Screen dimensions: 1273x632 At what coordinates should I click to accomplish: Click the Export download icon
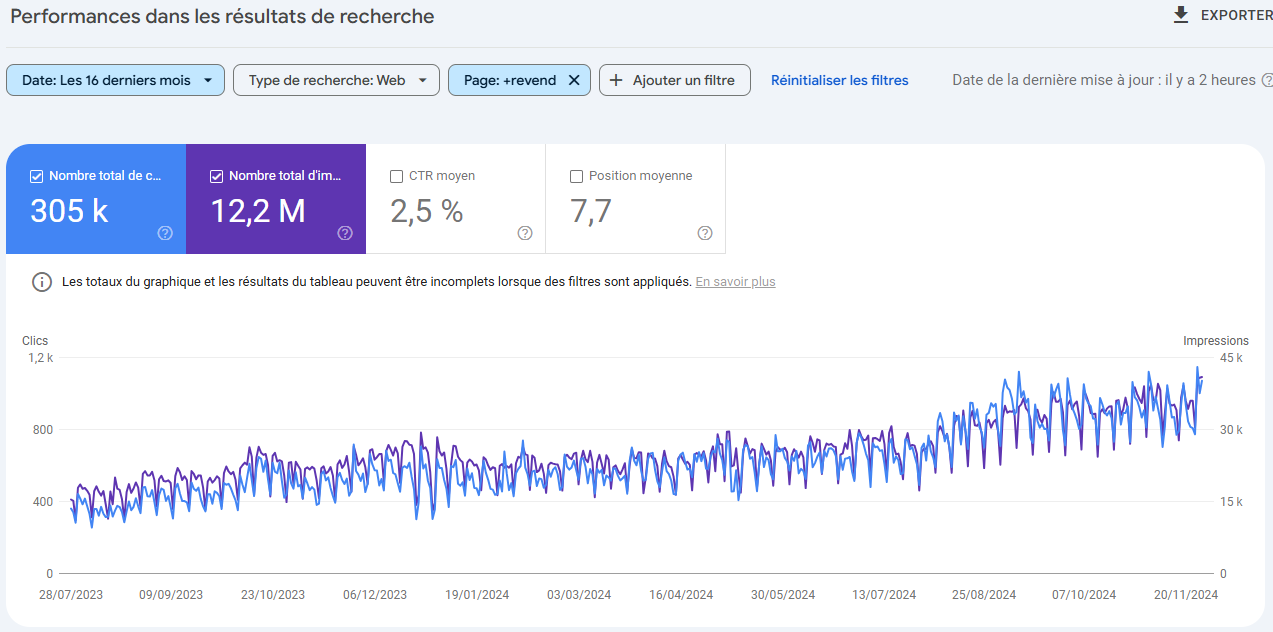point(1181,15)
